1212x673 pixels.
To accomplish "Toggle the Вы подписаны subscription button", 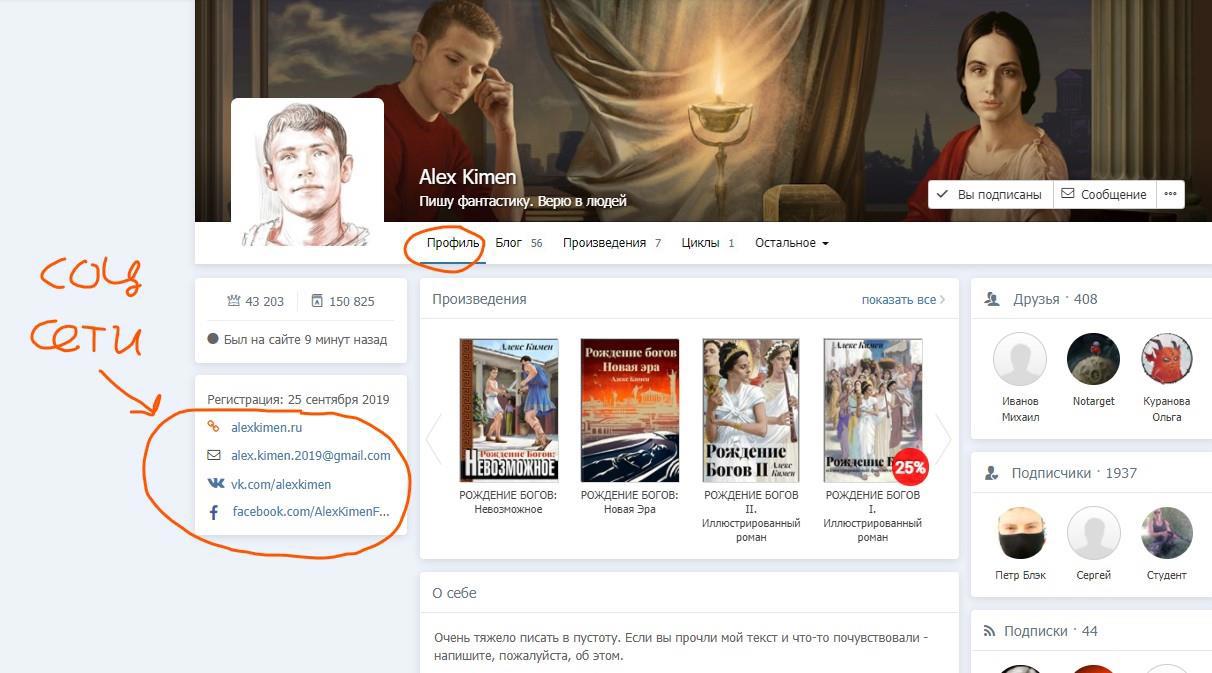I will [990, 194].
